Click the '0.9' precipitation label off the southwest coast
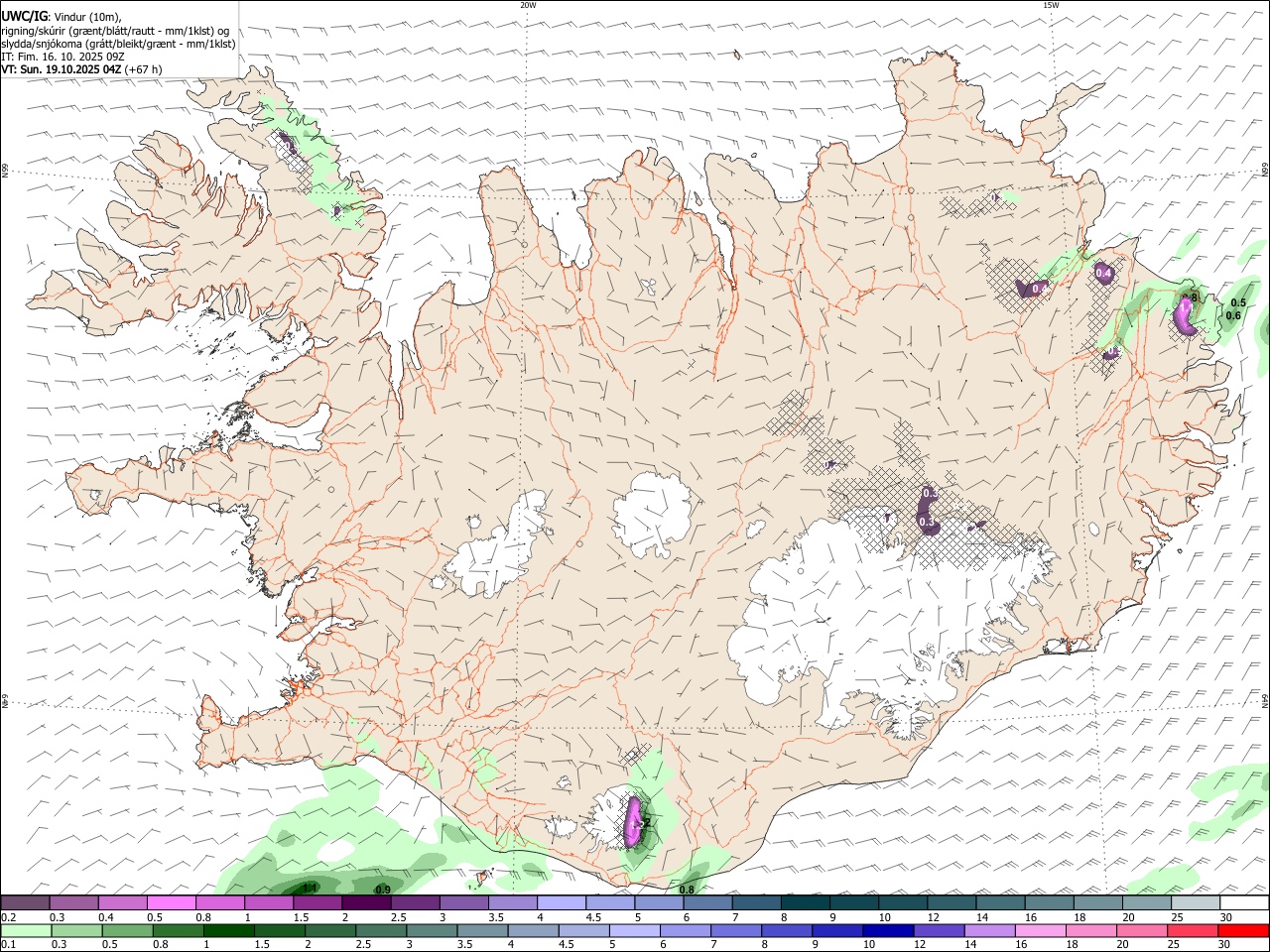The height and width of the screenshot is (952, 1270). pyautogui.click(x=383, y=890)
